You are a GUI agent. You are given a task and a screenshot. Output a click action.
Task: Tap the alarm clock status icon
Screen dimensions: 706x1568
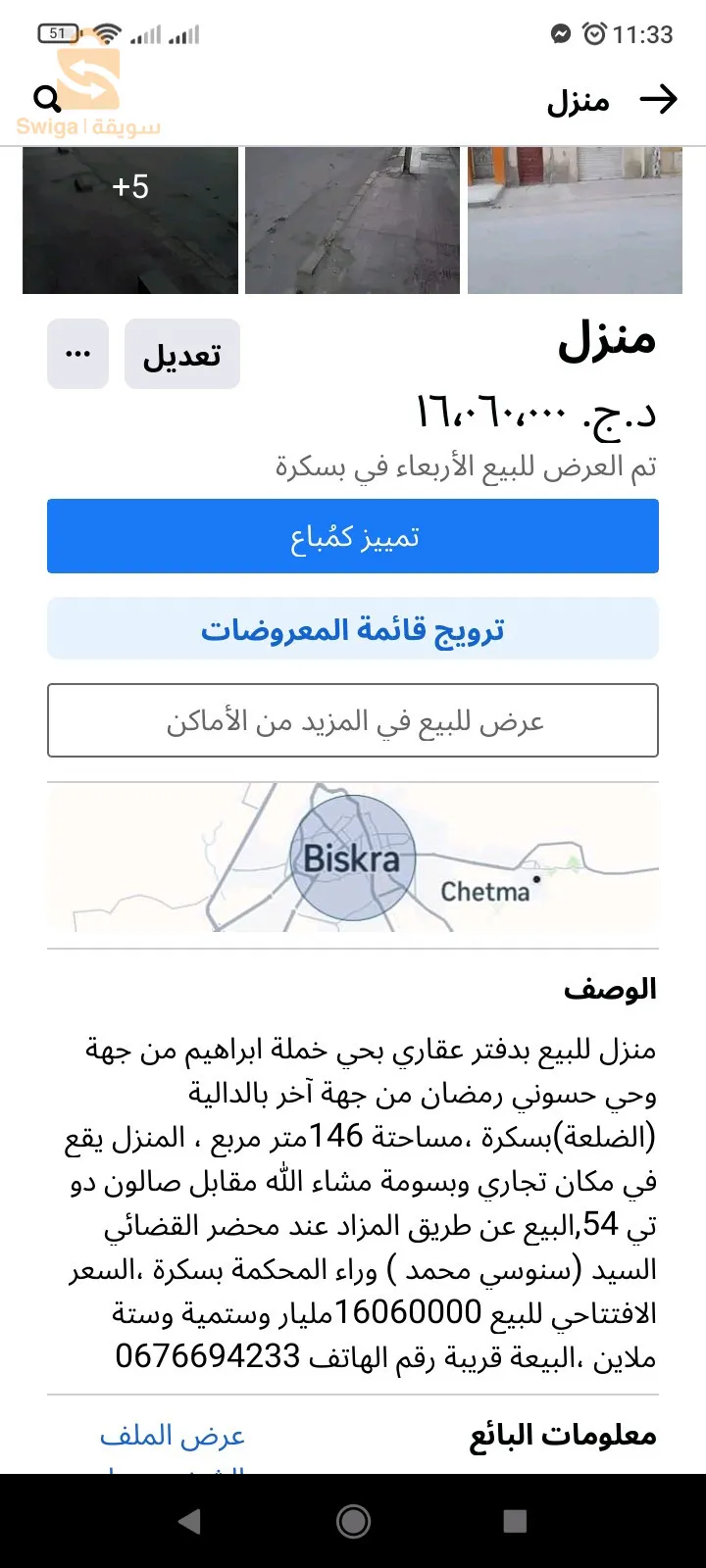click(594, 34)
